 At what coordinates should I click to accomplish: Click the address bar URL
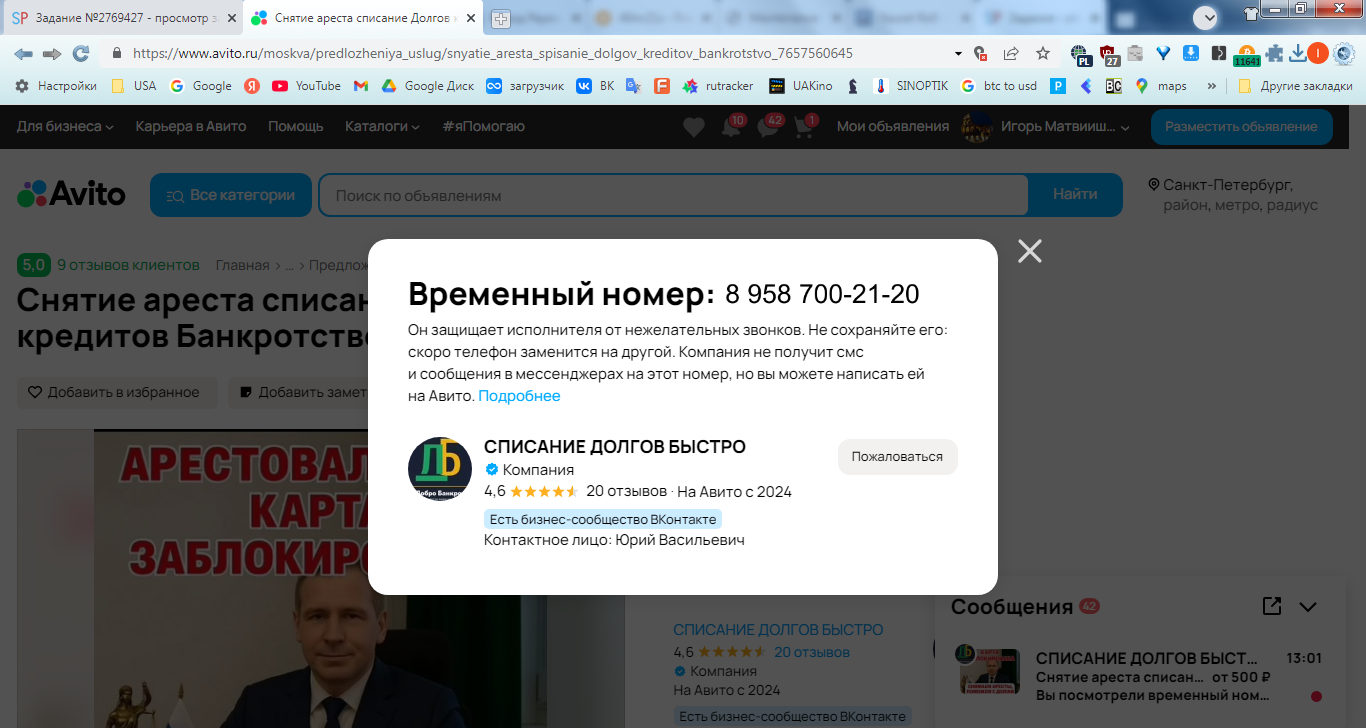coord(492,53)
